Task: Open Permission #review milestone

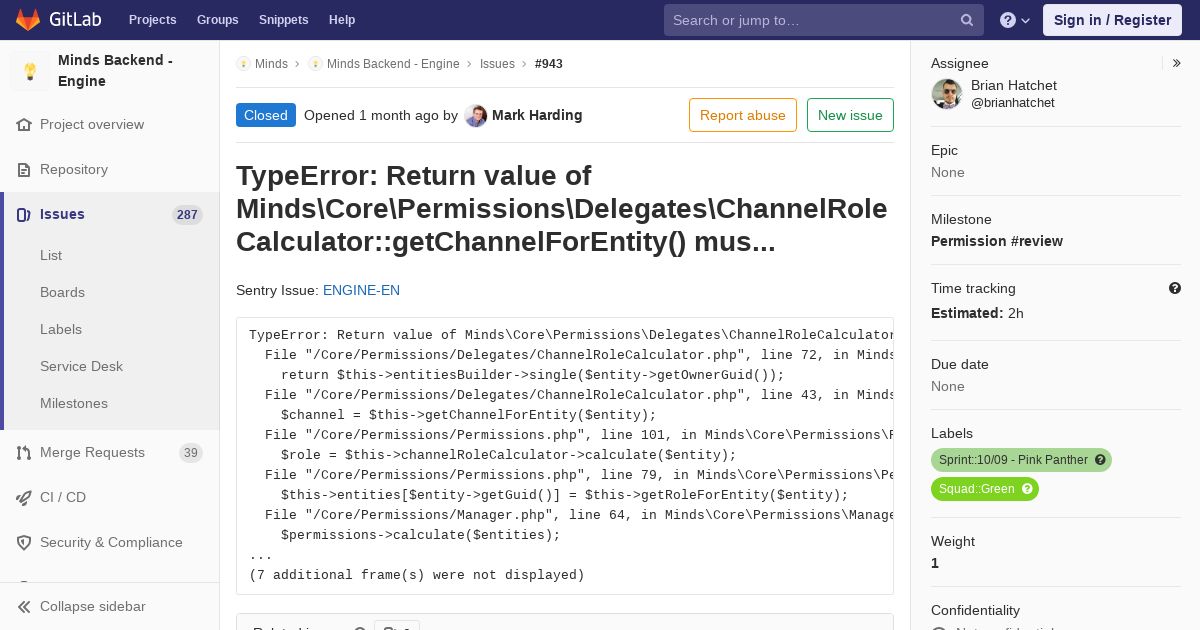Action: click(997, 241)
